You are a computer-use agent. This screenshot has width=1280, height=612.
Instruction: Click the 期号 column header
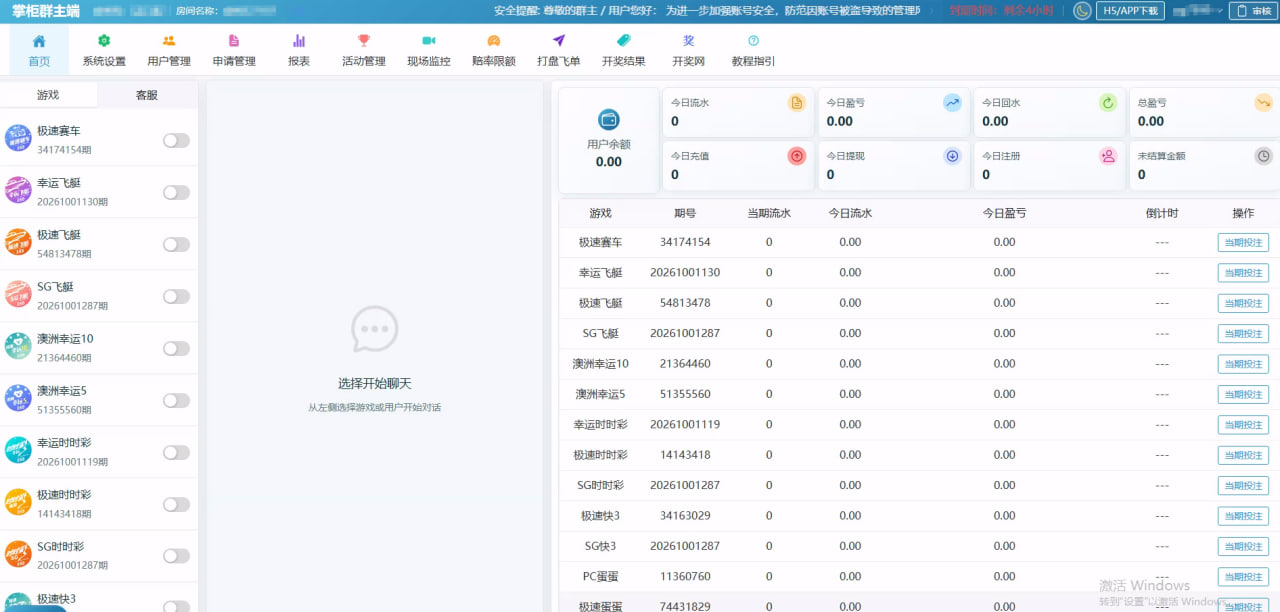coord(685,213)
